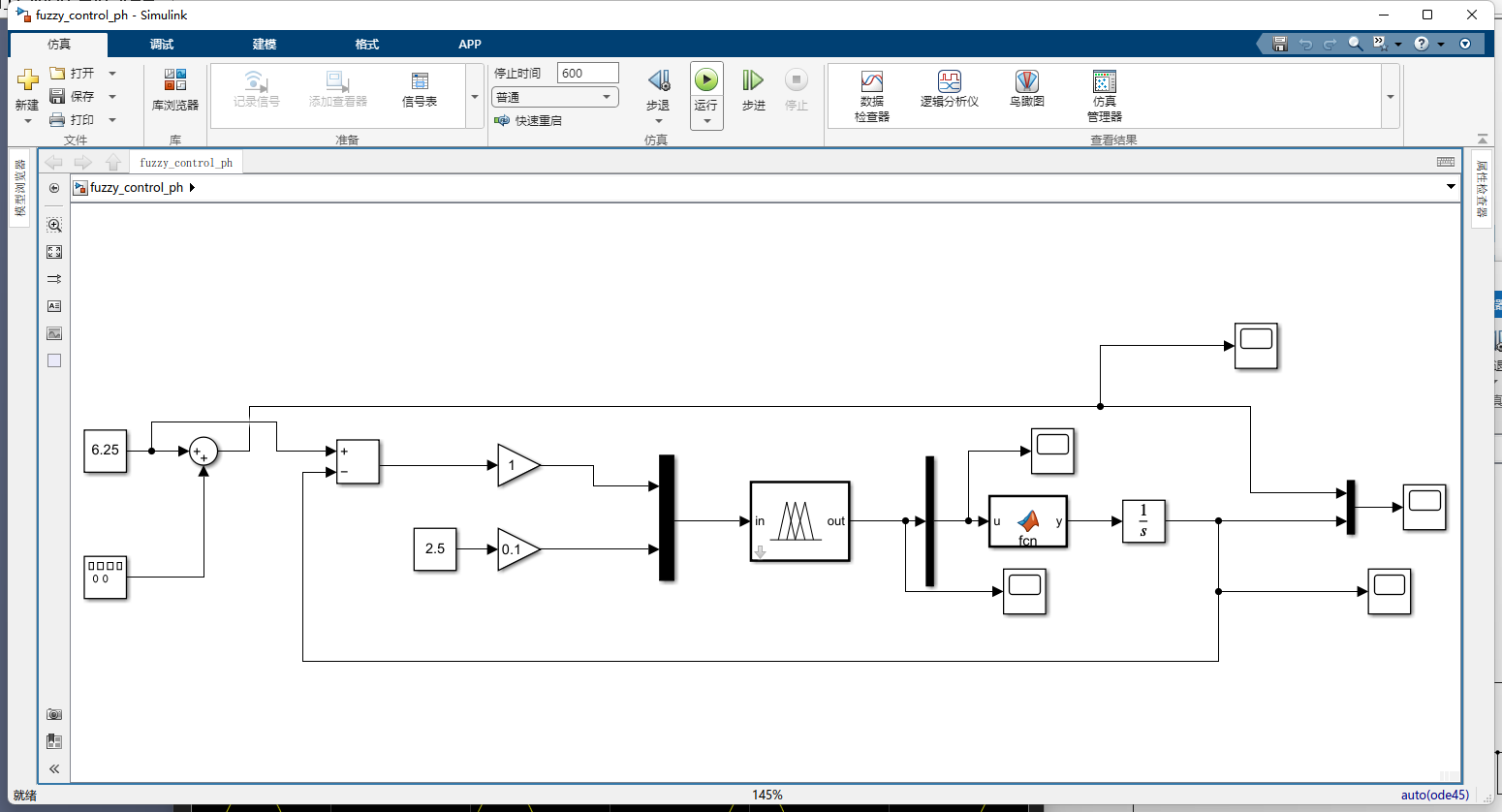Click the help question mark icon

[1421, 44]
